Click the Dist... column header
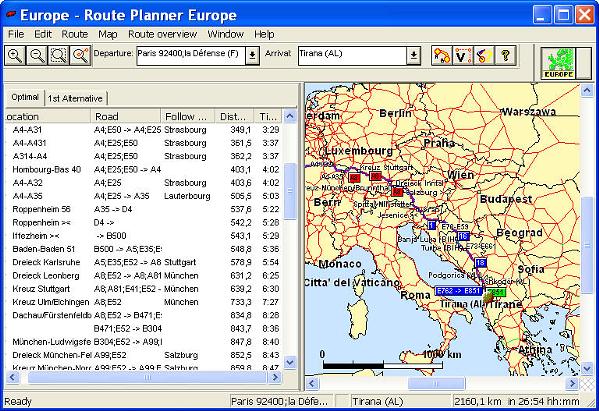This screenshot has height=411, width=599. (x=234, y=116)
